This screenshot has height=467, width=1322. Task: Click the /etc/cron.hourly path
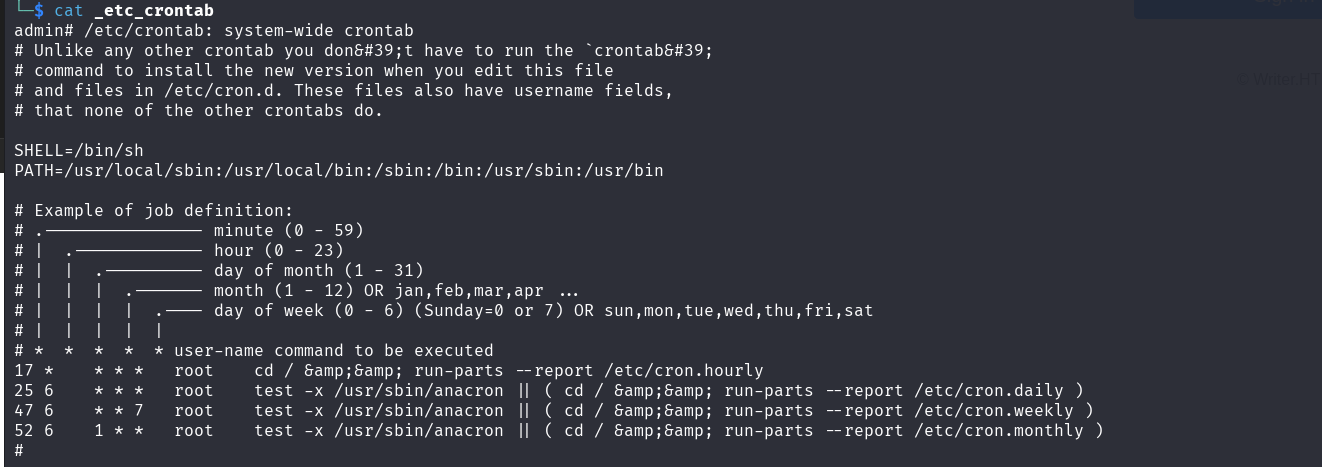[683, 370]
